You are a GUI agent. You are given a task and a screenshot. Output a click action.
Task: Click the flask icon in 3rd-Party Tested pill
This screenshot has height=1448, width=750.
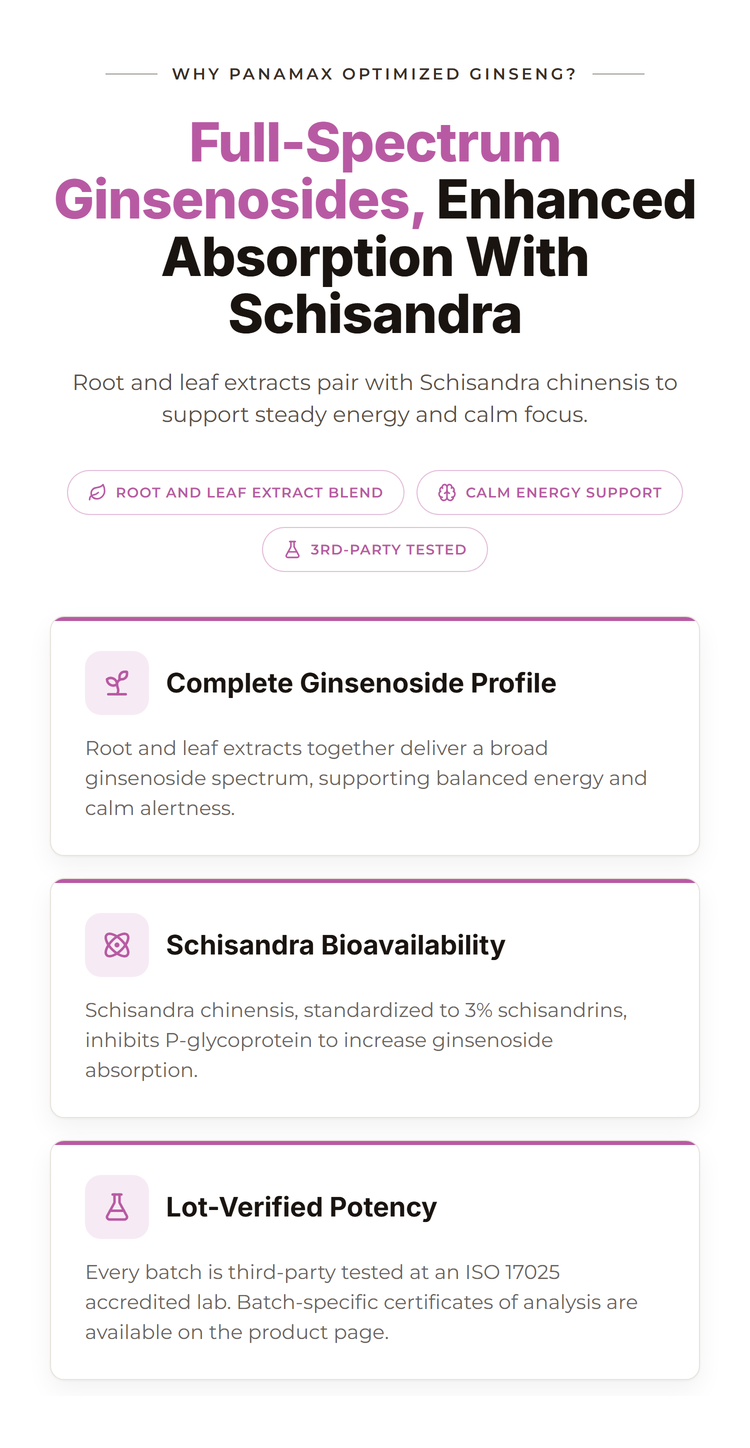(292, 550)
